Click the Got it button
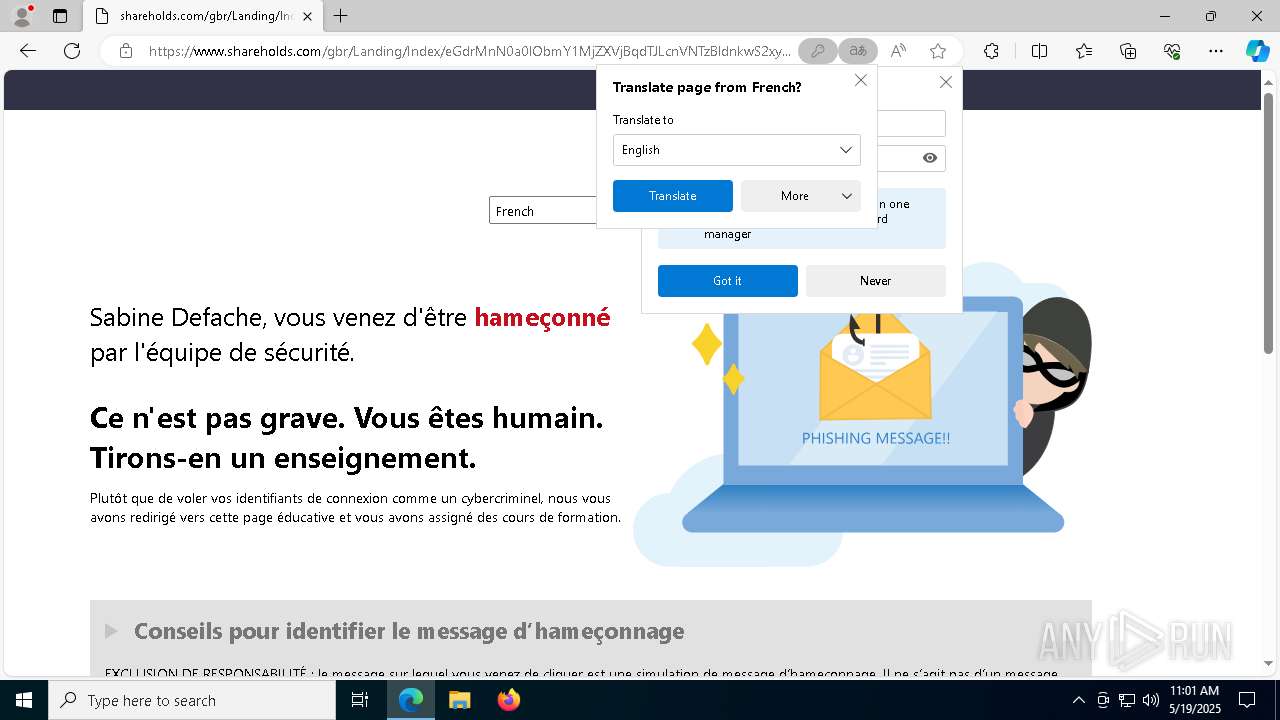Screen dimensions: 1280x720 pyautogui.click(x=727, y=281)
